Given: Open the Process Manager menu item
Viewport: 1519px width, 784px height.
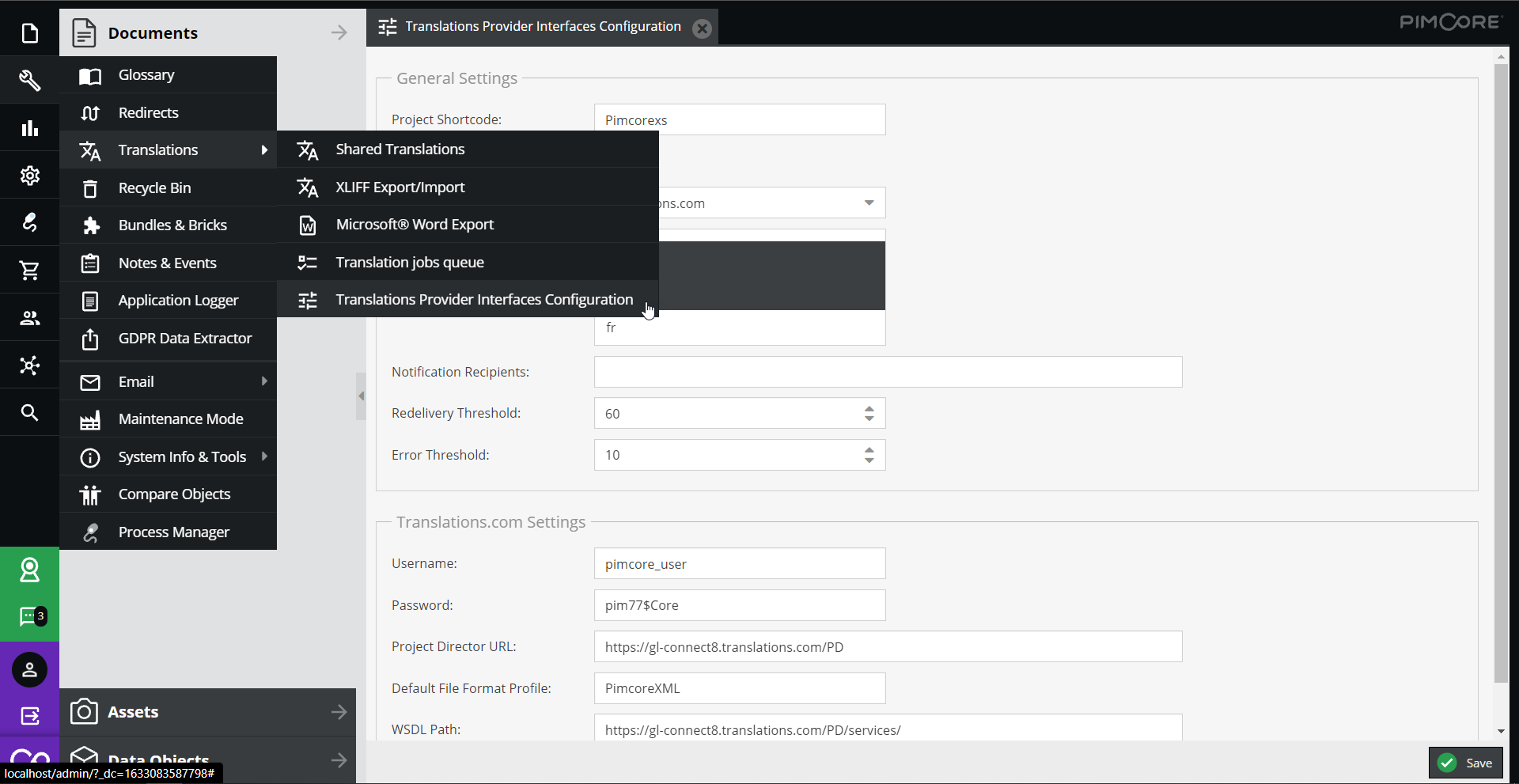Looking at the screenshot, I should (168, 532).
